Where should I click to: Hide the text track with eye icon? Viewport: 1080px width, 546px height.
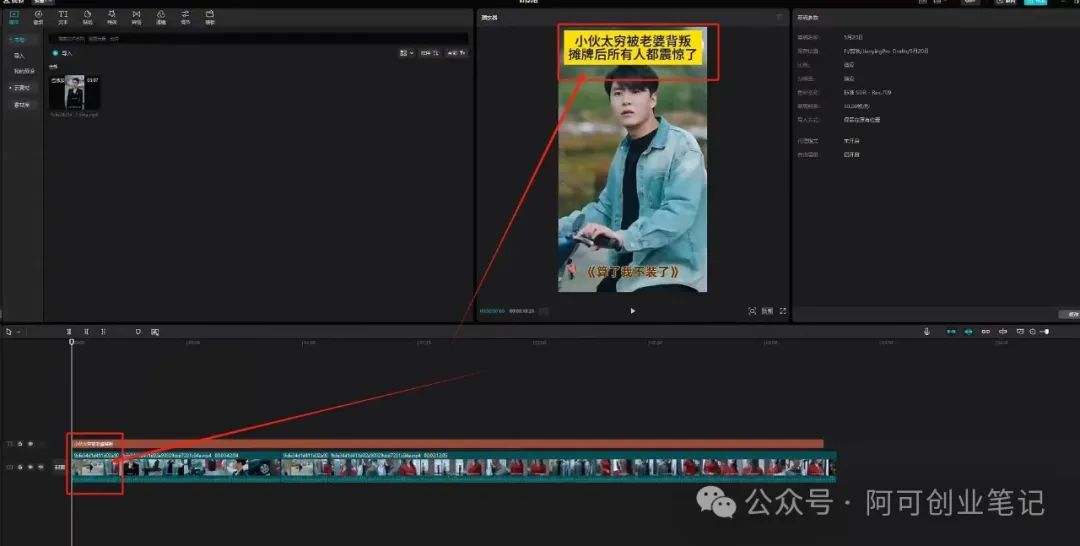30,444
